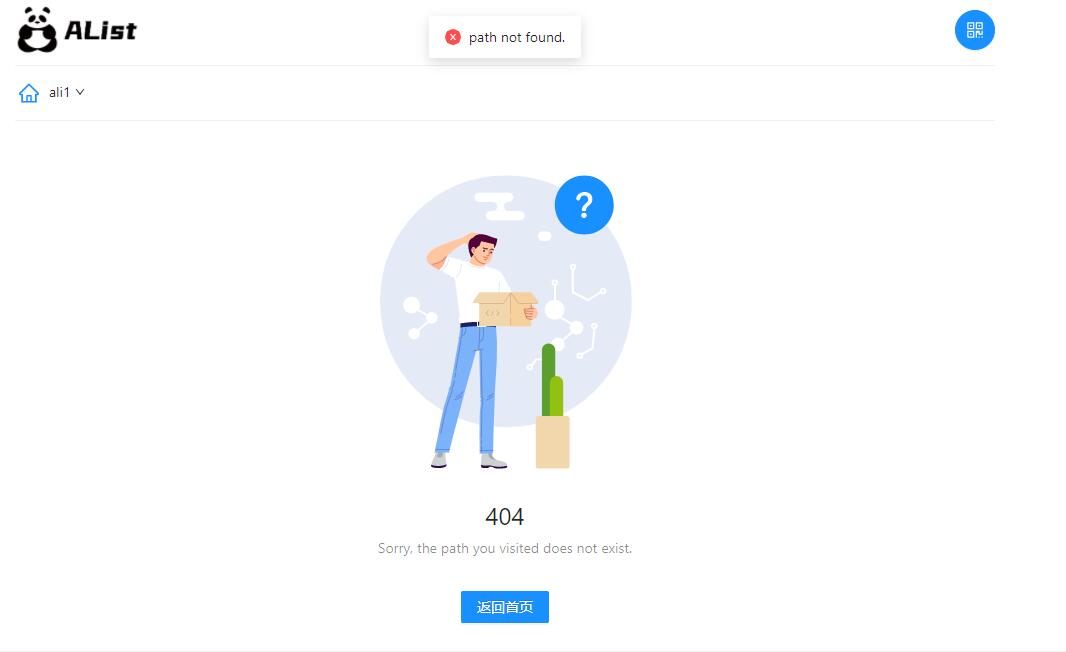1066x652 pixels.
Task: Click the AList panda logo
Action: click(37, 30)
